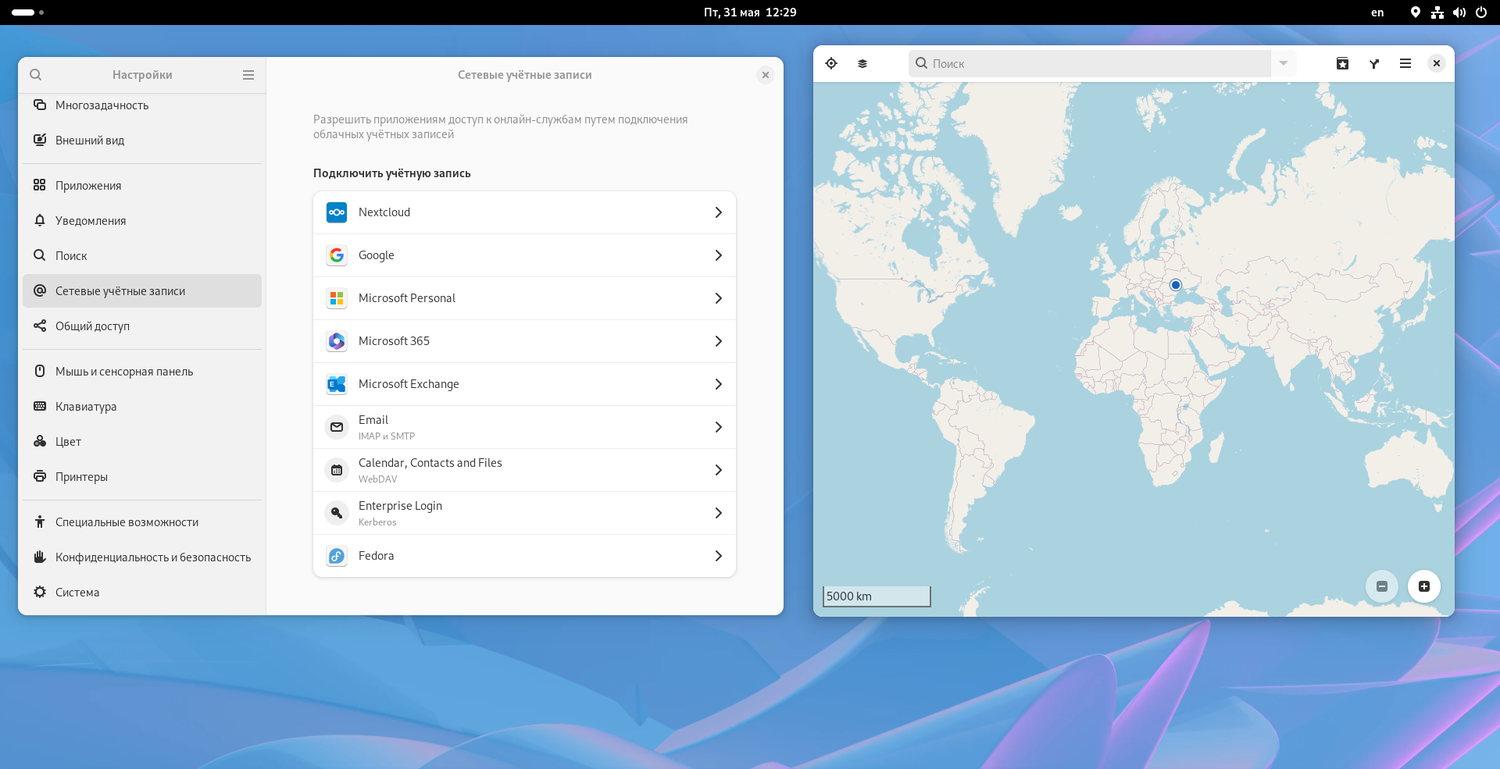Click the blue location marker on the map
The height and width of the screenshot is (769, 1500).
click(1176, 285)
